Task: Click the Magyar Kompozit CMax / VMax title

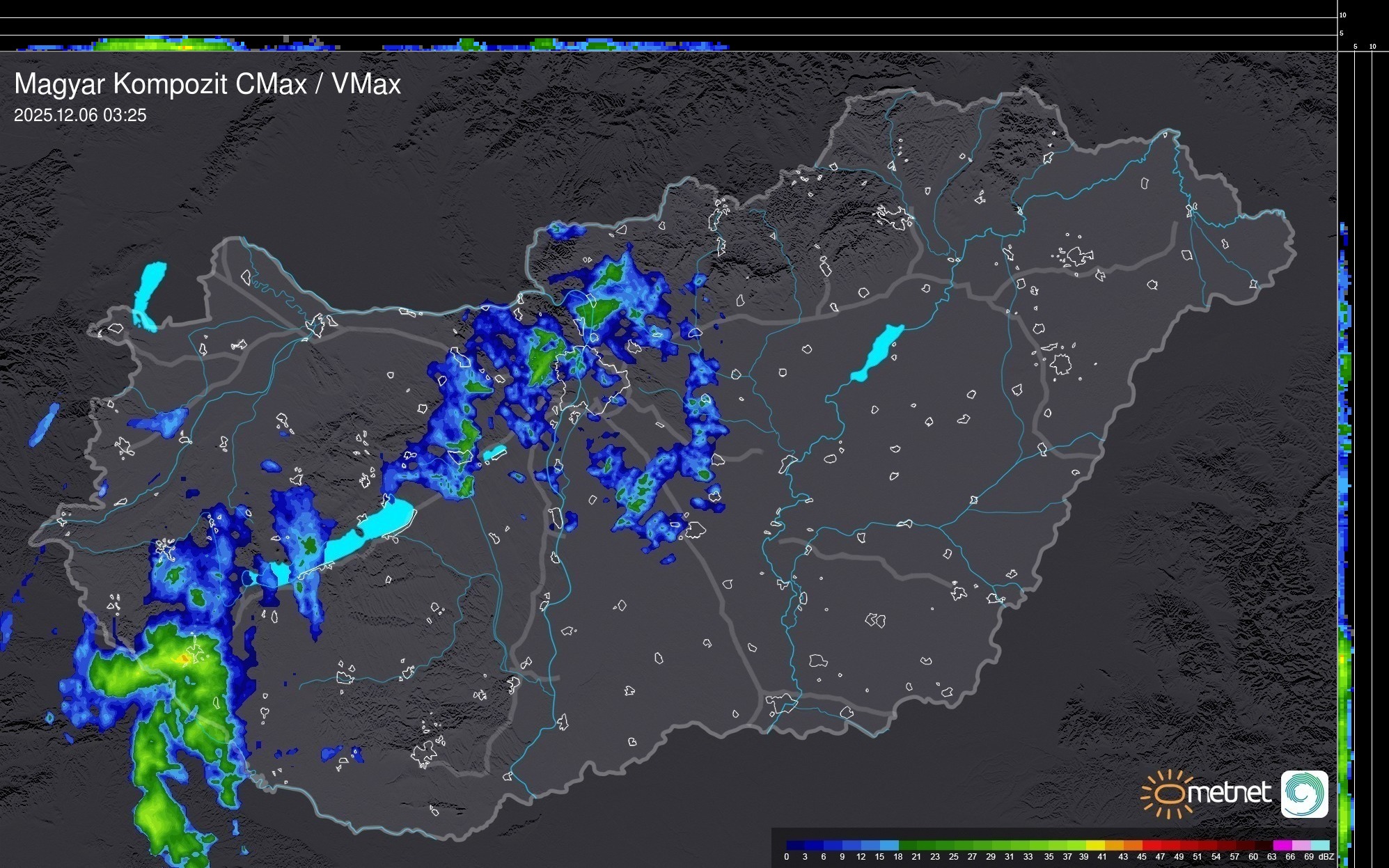Action: coord(207,84)
